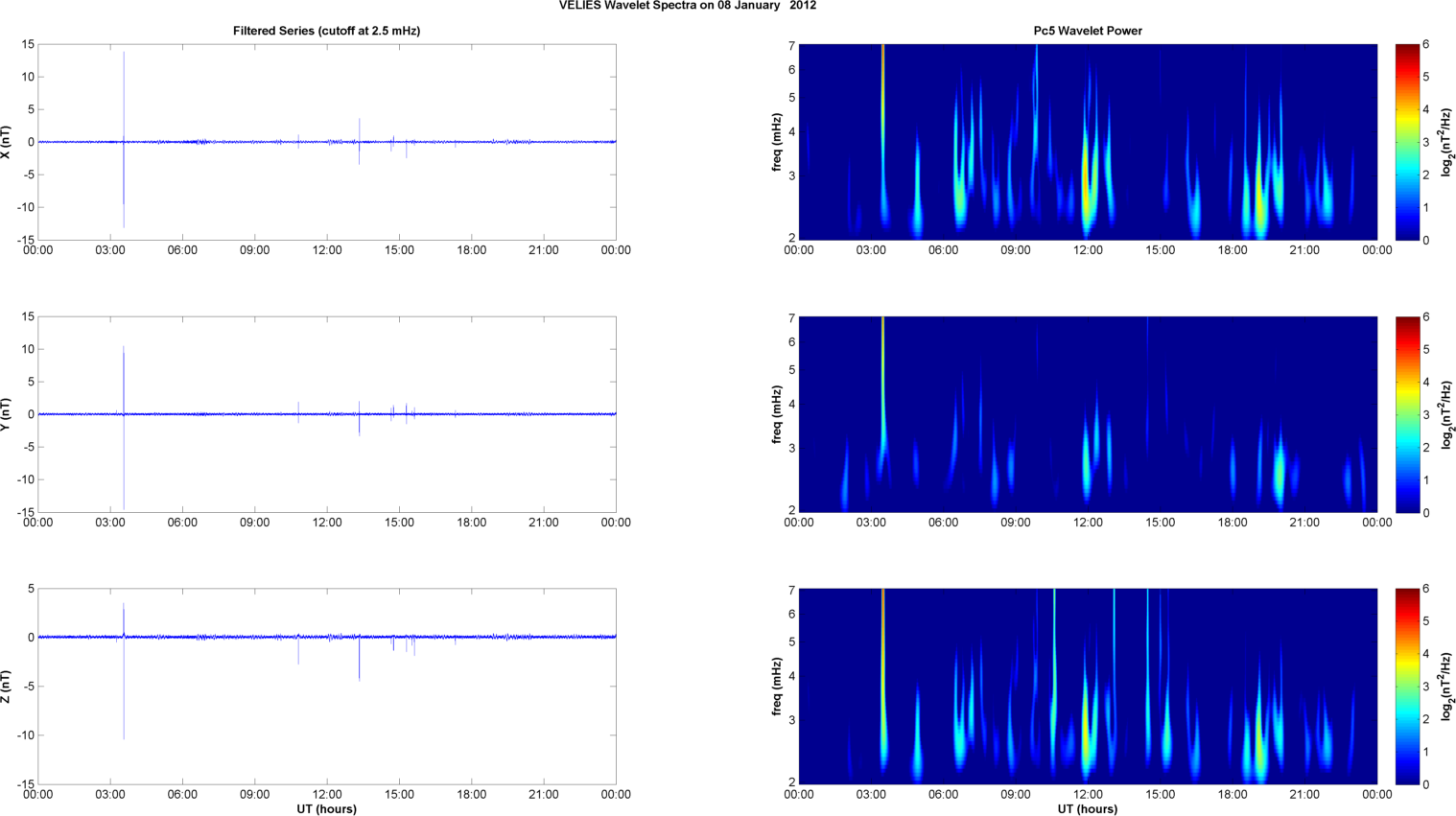Click UT (hours) label under Z series plot
Image resolution: width=1456 pixels, height=816 pixels.
click(x=326, y=808)
